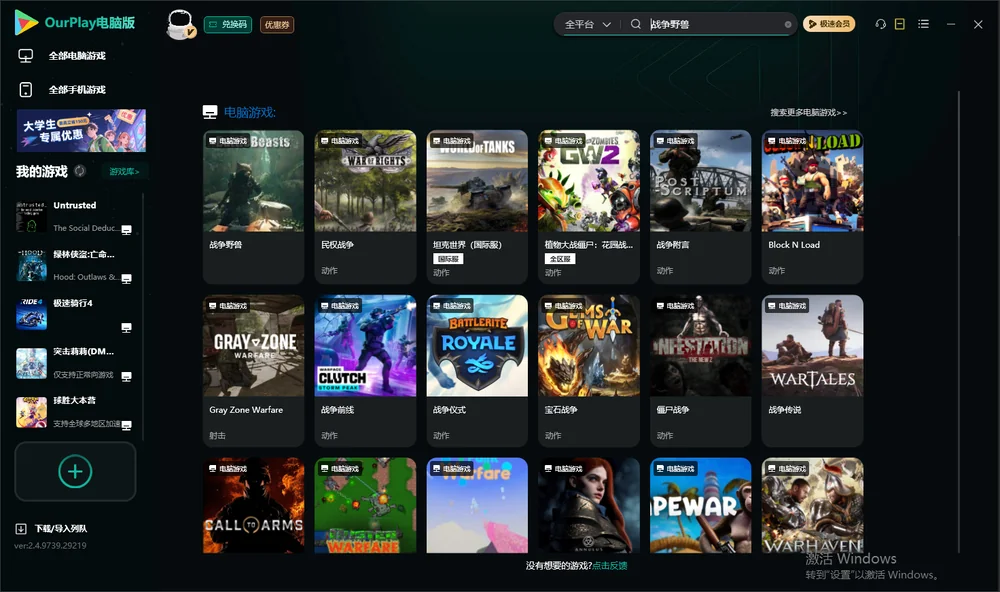
Task: Select 球胜大本营 in my games list
Action: click(x=74, y=413)
